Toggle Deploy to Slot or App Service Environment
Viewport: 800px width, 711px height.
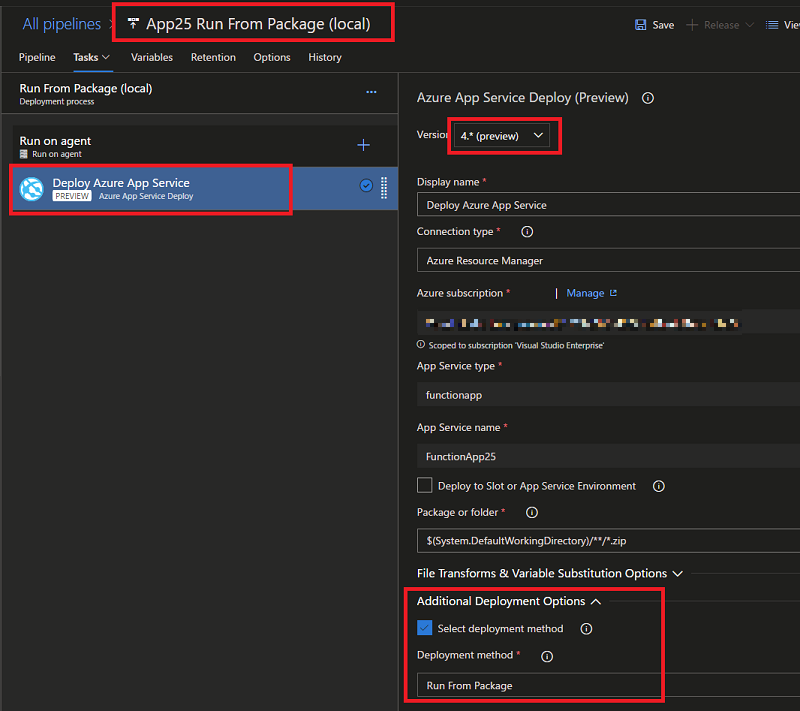click(424, 485)
